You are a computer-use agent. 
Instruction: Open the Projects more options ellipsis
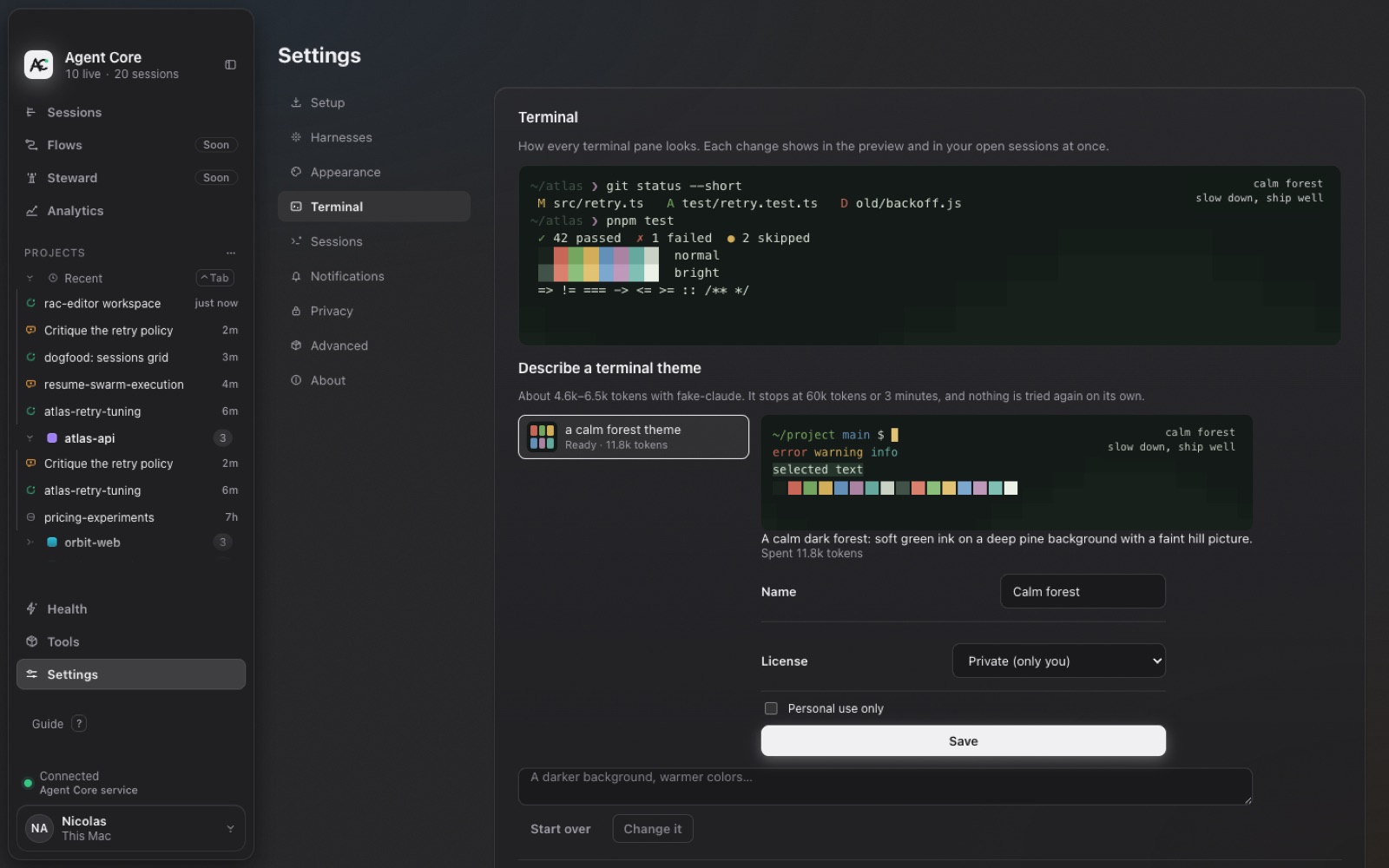click(x=231, y=253)
